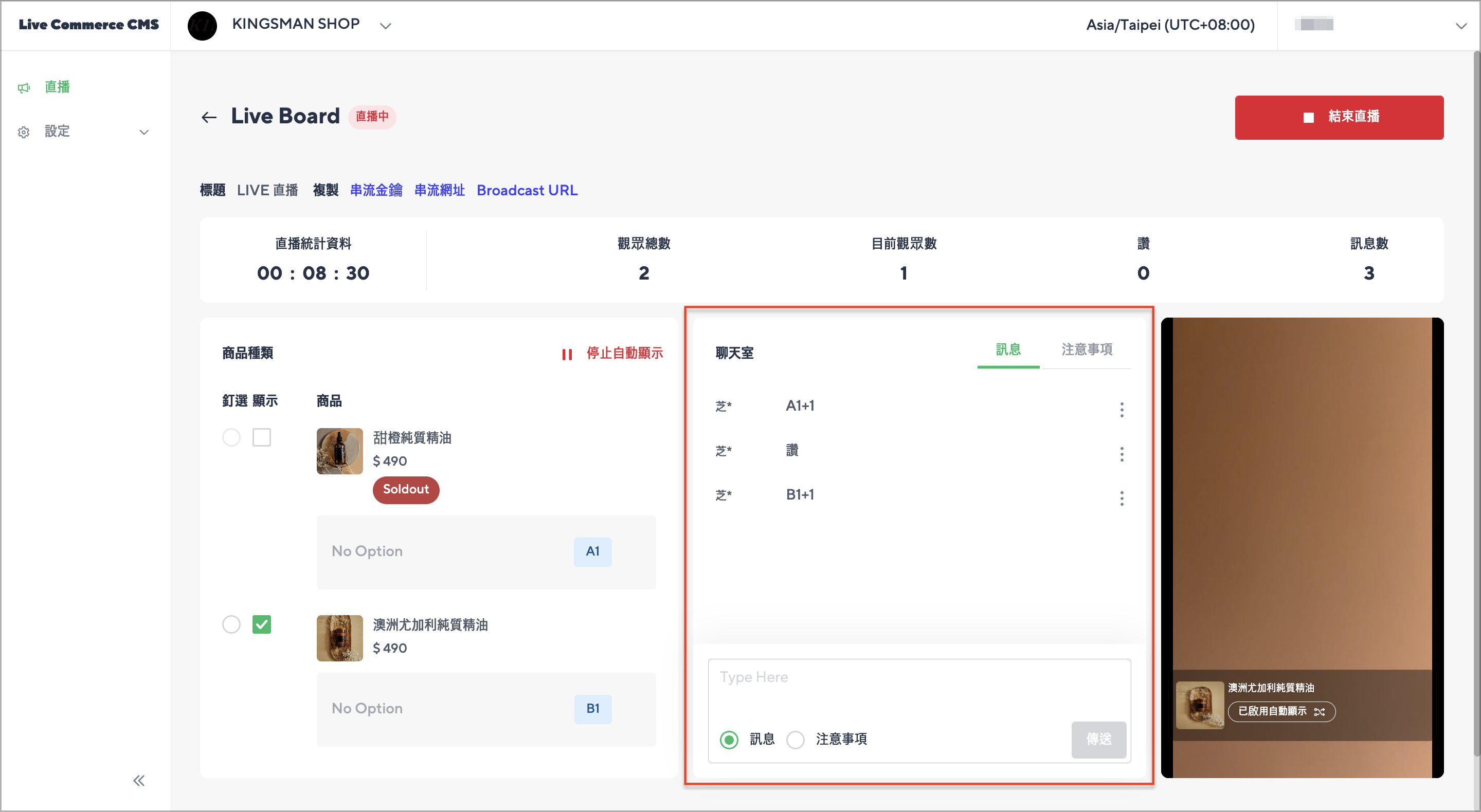
Task: Expand the 設定 sidebar menu
Action: tap(145, 132)
